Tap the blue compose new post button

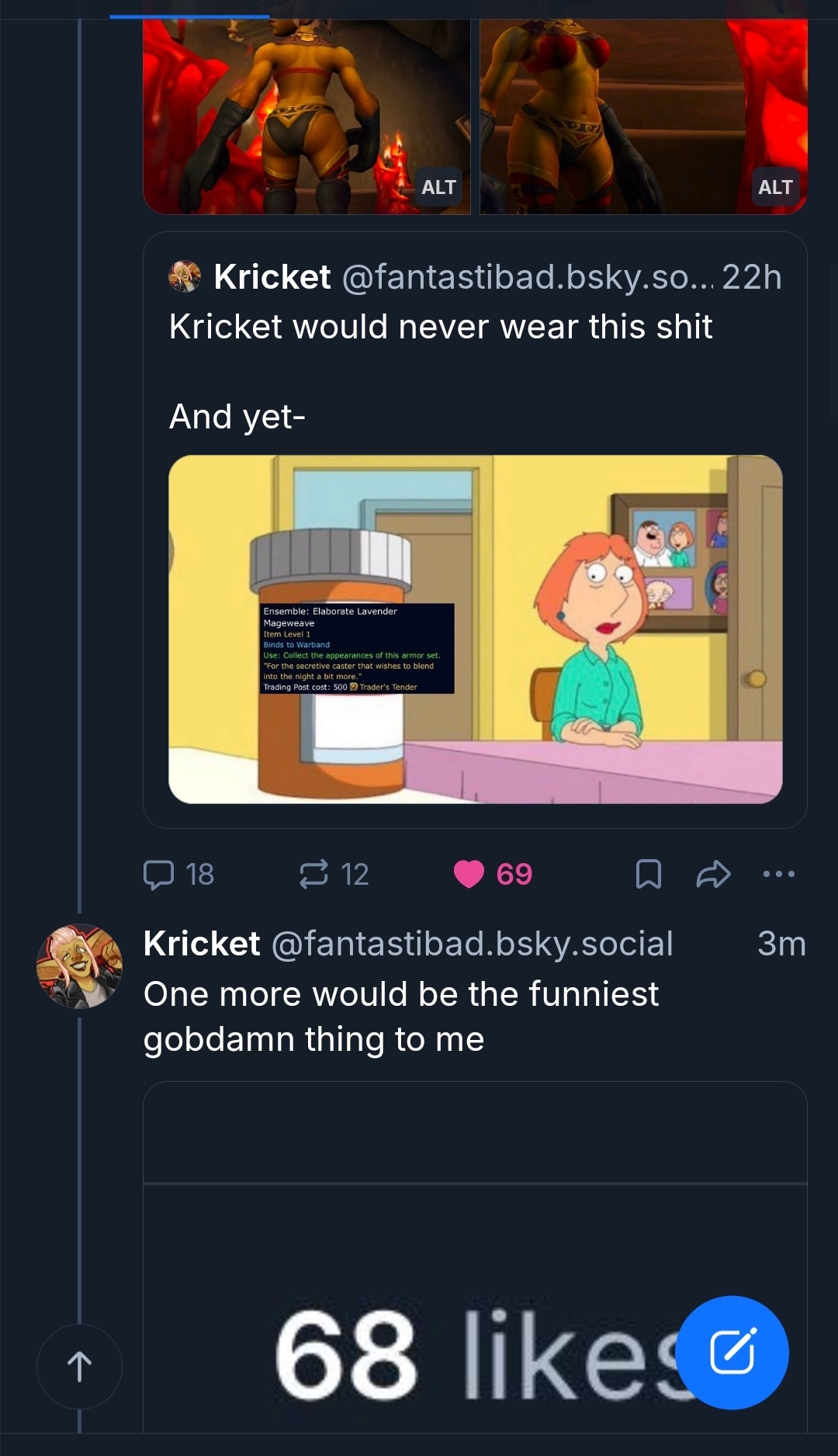(732, 1352)
